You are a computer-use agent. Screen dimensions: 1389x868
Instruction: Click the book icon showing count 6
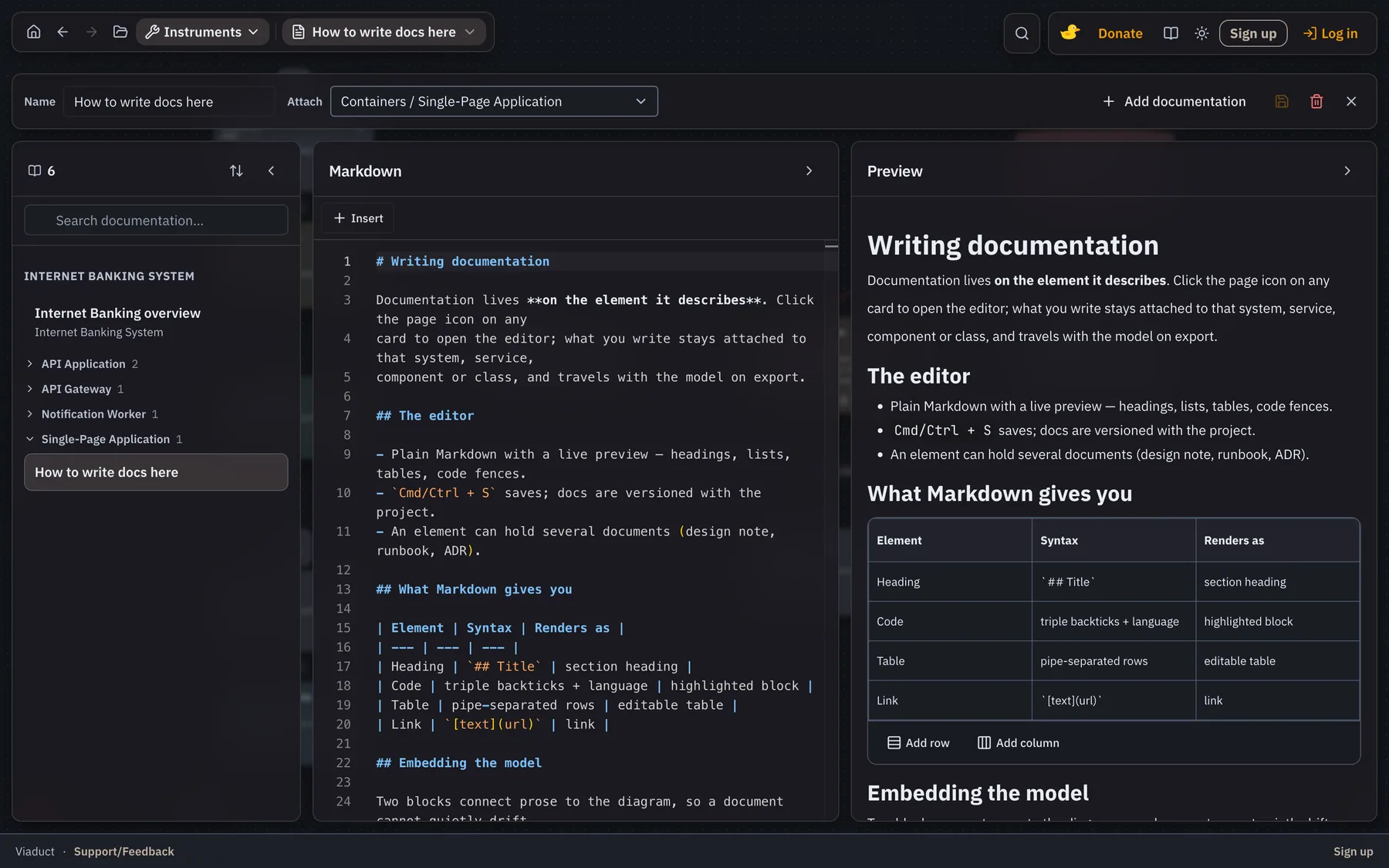(35, 171)
